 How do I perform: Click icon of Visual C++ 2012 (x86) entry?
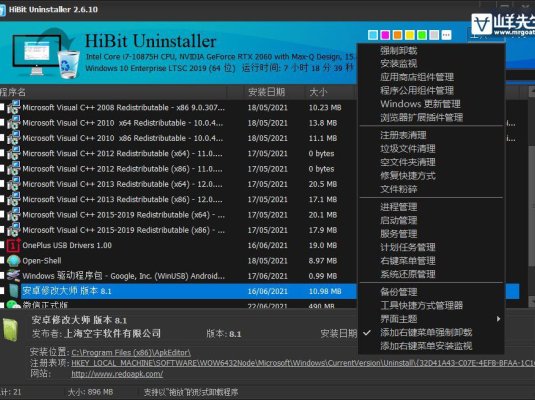click(x=14, y=169)
